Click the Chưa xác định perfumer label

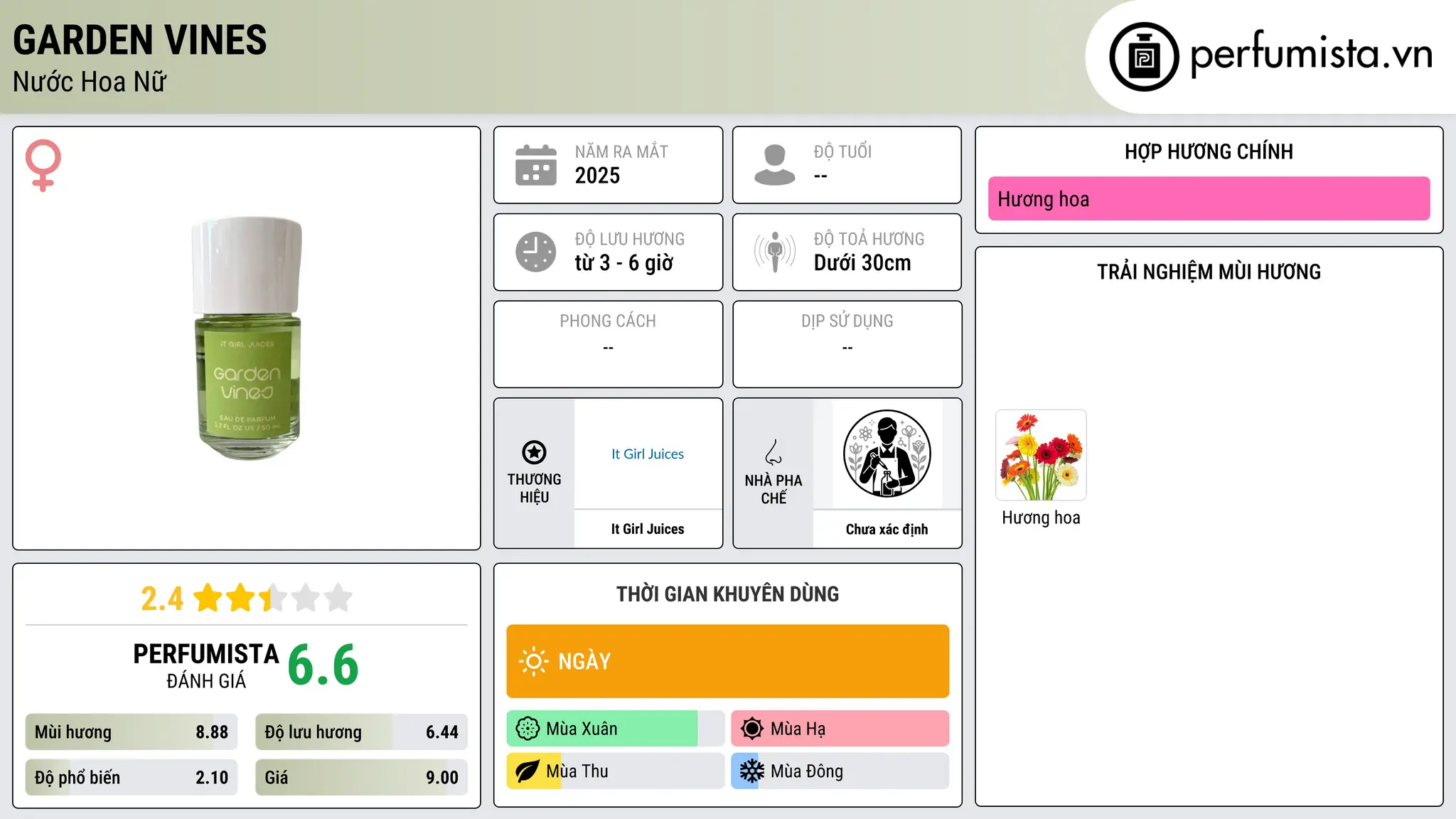(x=887, y=529)
